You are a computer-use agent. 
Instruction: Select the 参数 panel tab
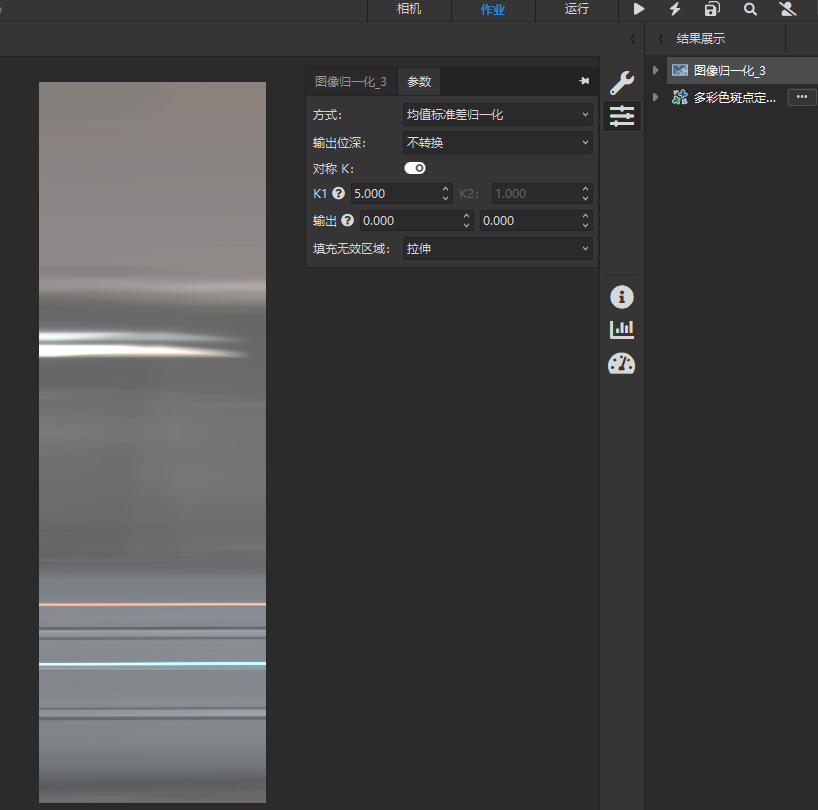[419, 82]
